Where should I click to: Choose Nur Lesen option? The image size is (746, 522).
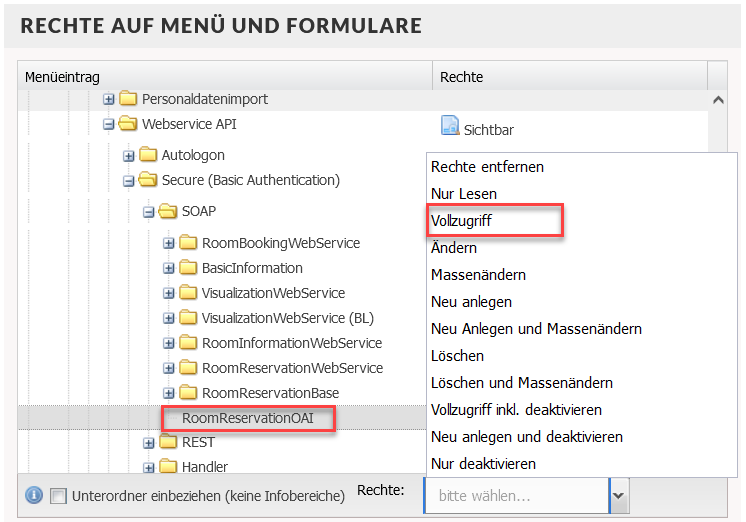(x=581, y=194)
